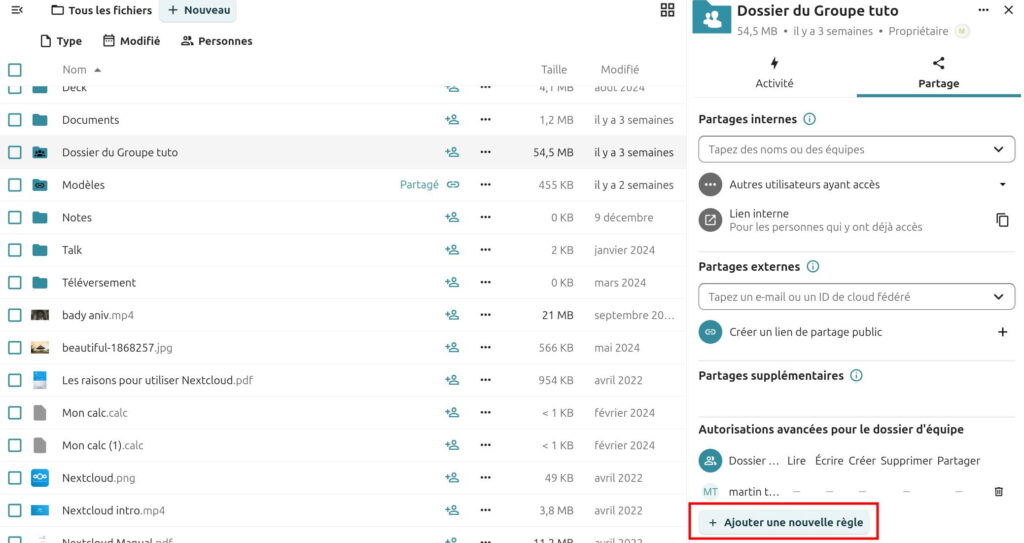Click Créer un lien de partage public
This screenshot has height=543, width=1024.
805,332
